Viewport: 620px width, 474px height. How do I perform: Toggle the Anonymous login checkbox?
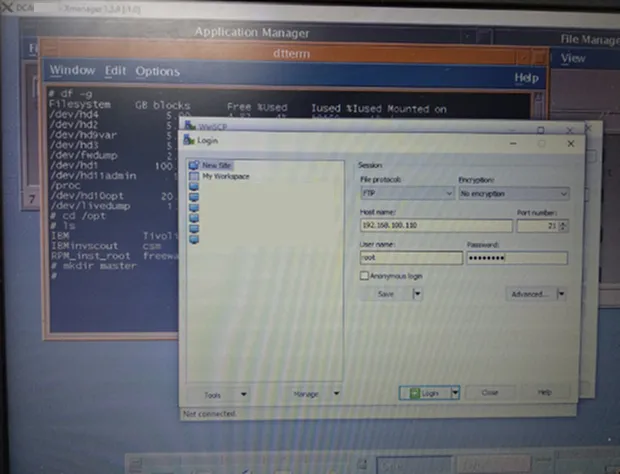pyautogui.click(x=364, y=276)
